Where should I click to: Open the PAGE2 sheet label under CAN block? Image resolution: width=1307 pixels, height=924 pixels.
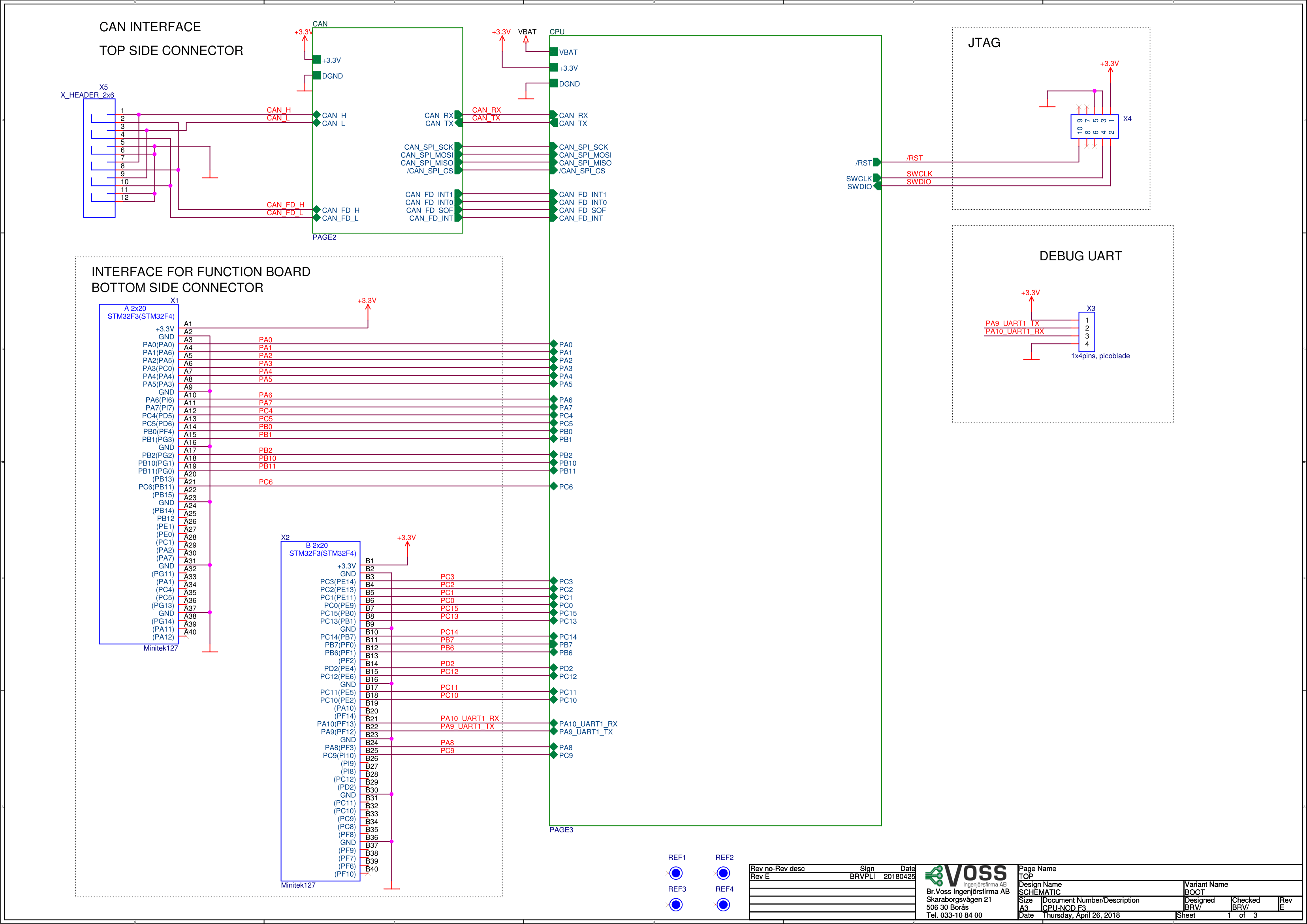324,237
